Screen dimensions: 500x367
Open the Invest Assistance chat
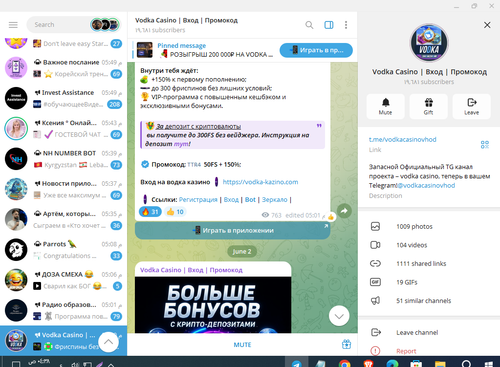(63, 98)
